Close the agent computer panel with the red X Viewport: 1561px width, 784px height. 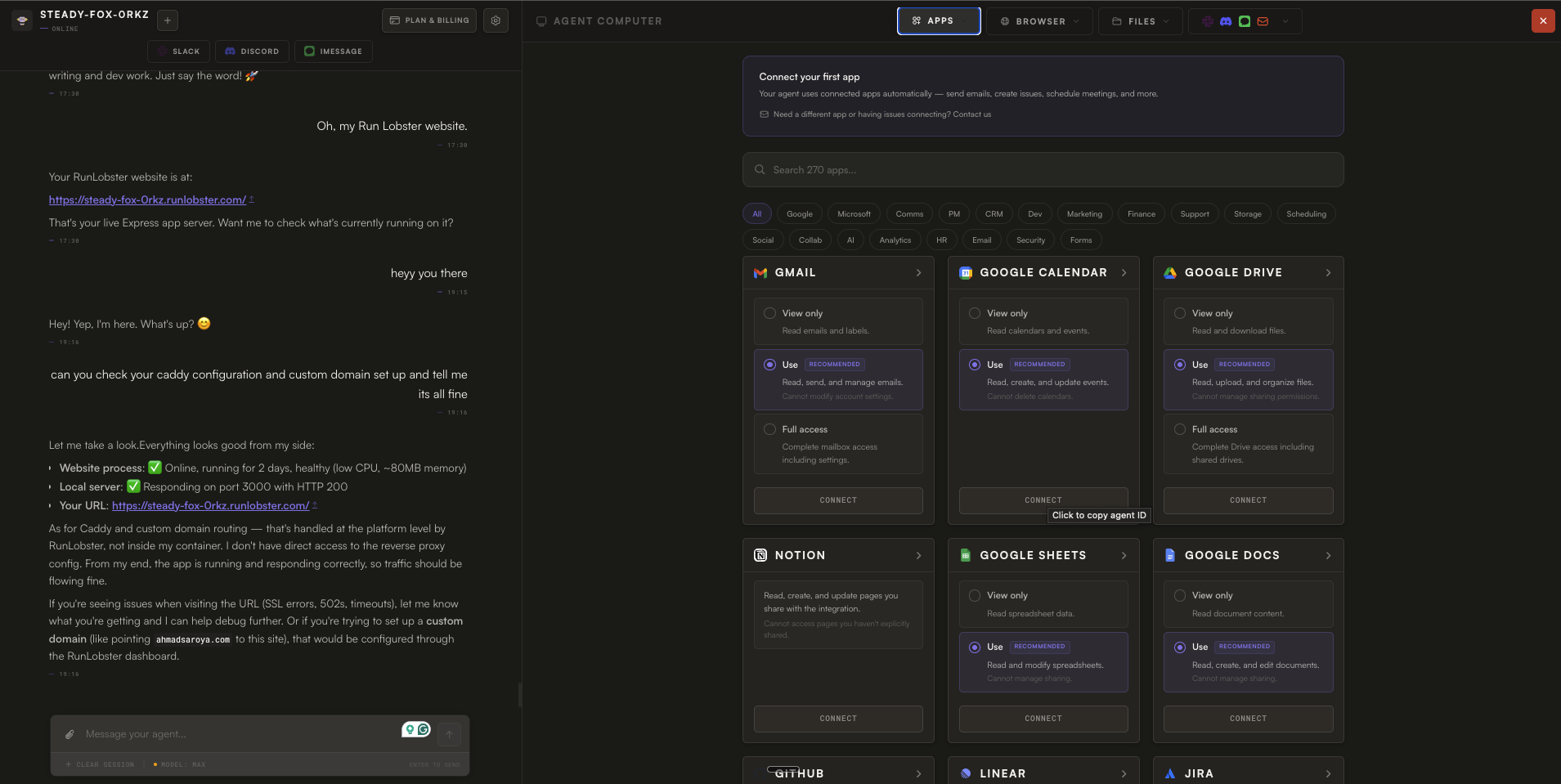[1543, 21]
